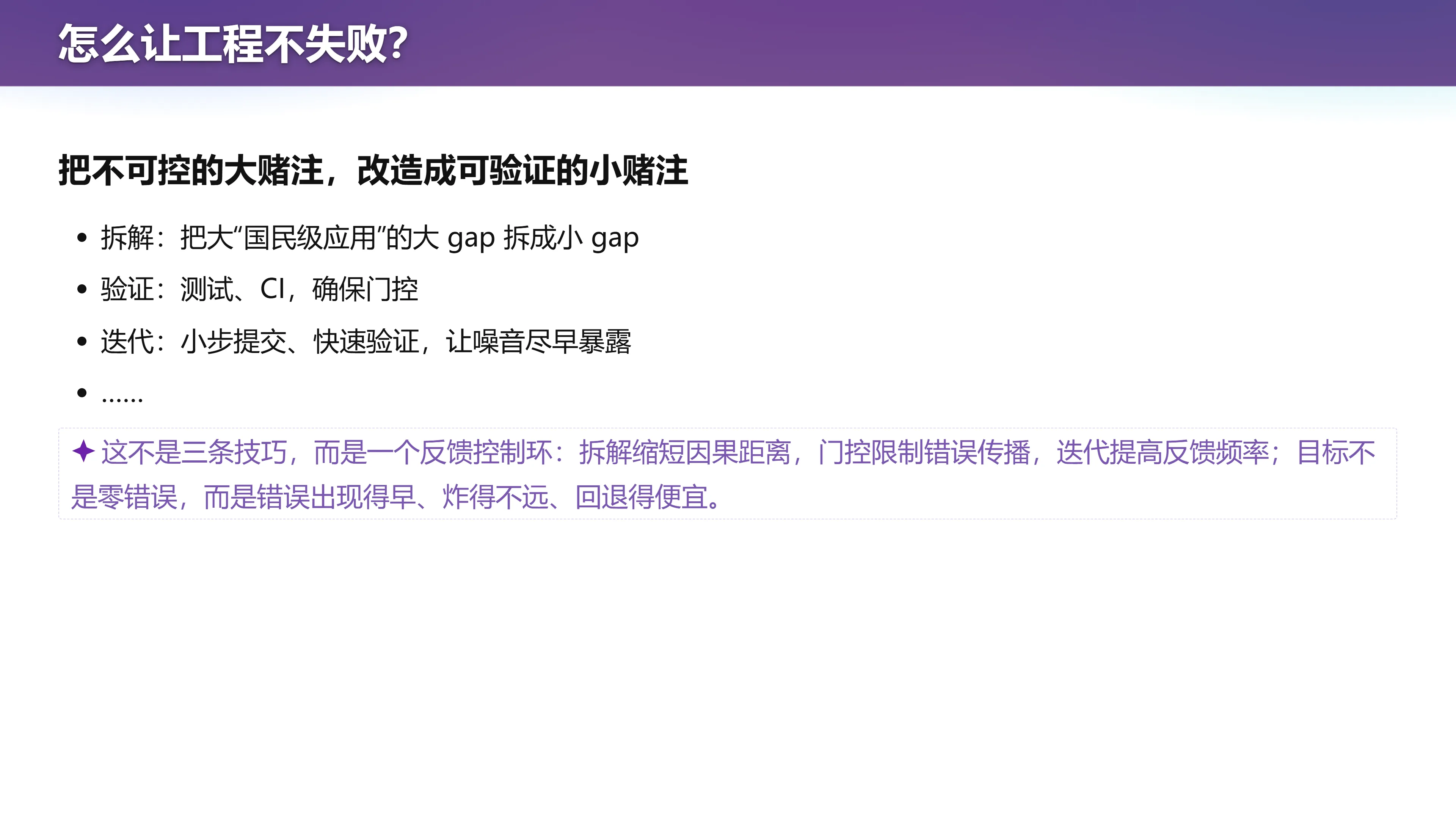The height and width of the screenshot is (819, 1456).
Task: Click the purple note line starting 这不是三条技巧
Action: pos(737,453)
